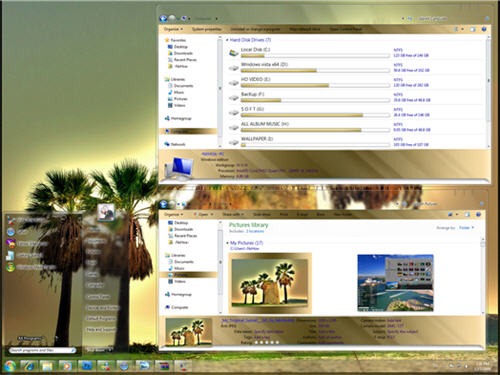Click the Search programs and files box

42,351
